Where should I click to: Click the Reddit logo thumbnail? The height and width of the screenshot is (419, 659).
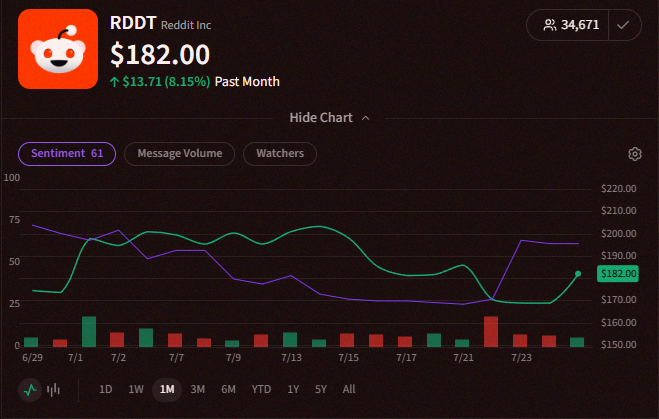(58, 49)
